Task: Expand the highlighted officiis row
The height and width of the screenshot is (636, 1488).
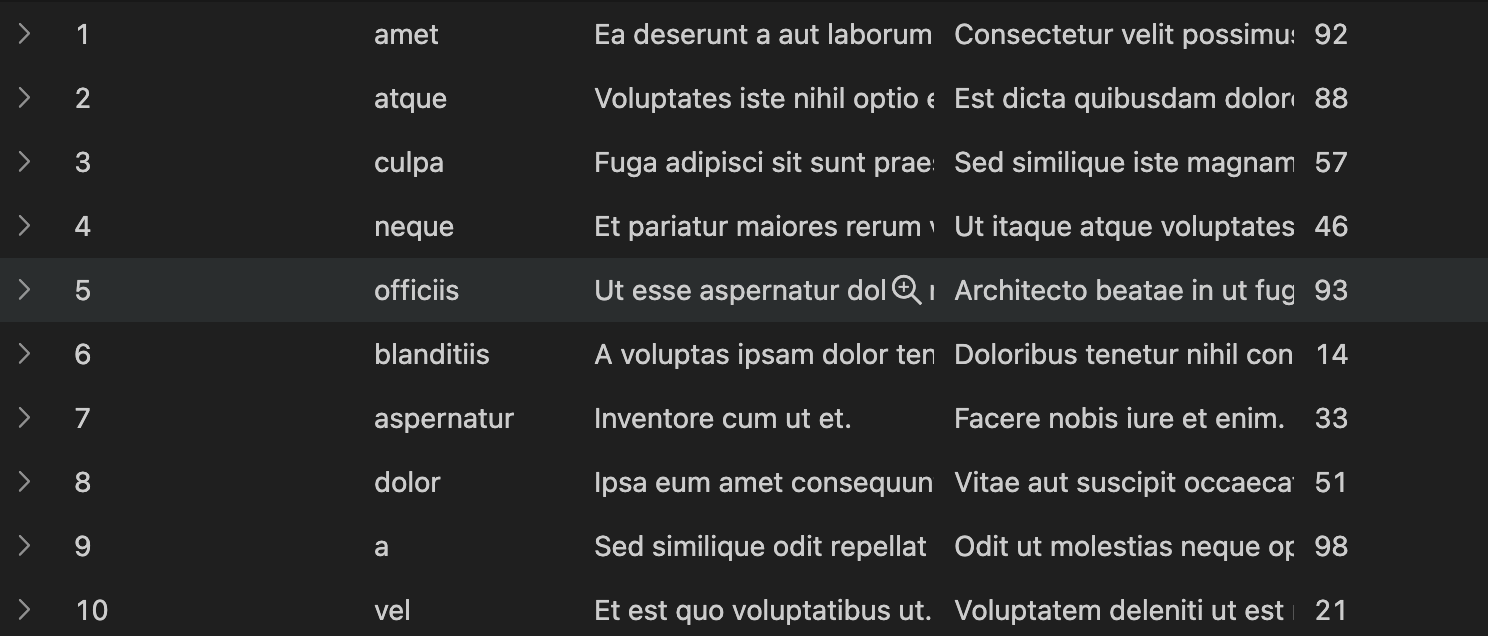Action: click(x=24, y=290)
